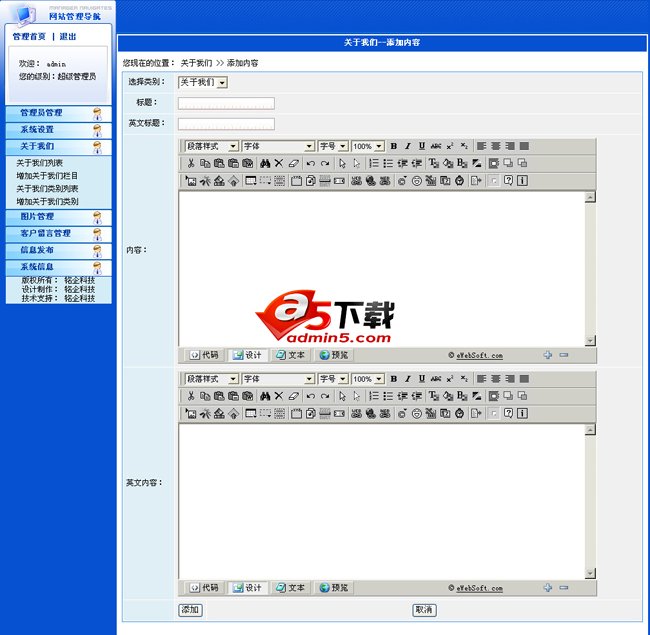Toggle Italic in 内容 editor

coord(408,146)
